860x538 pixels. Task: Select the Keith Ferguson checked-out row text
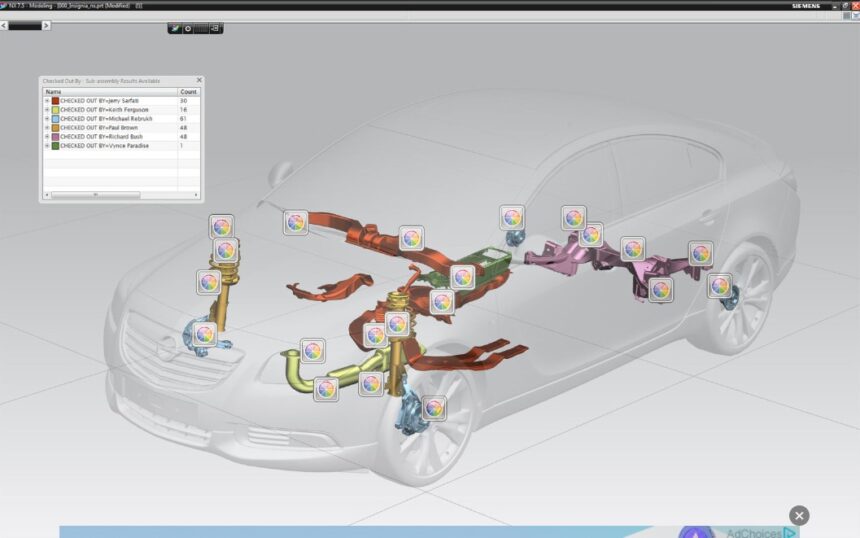104,110
